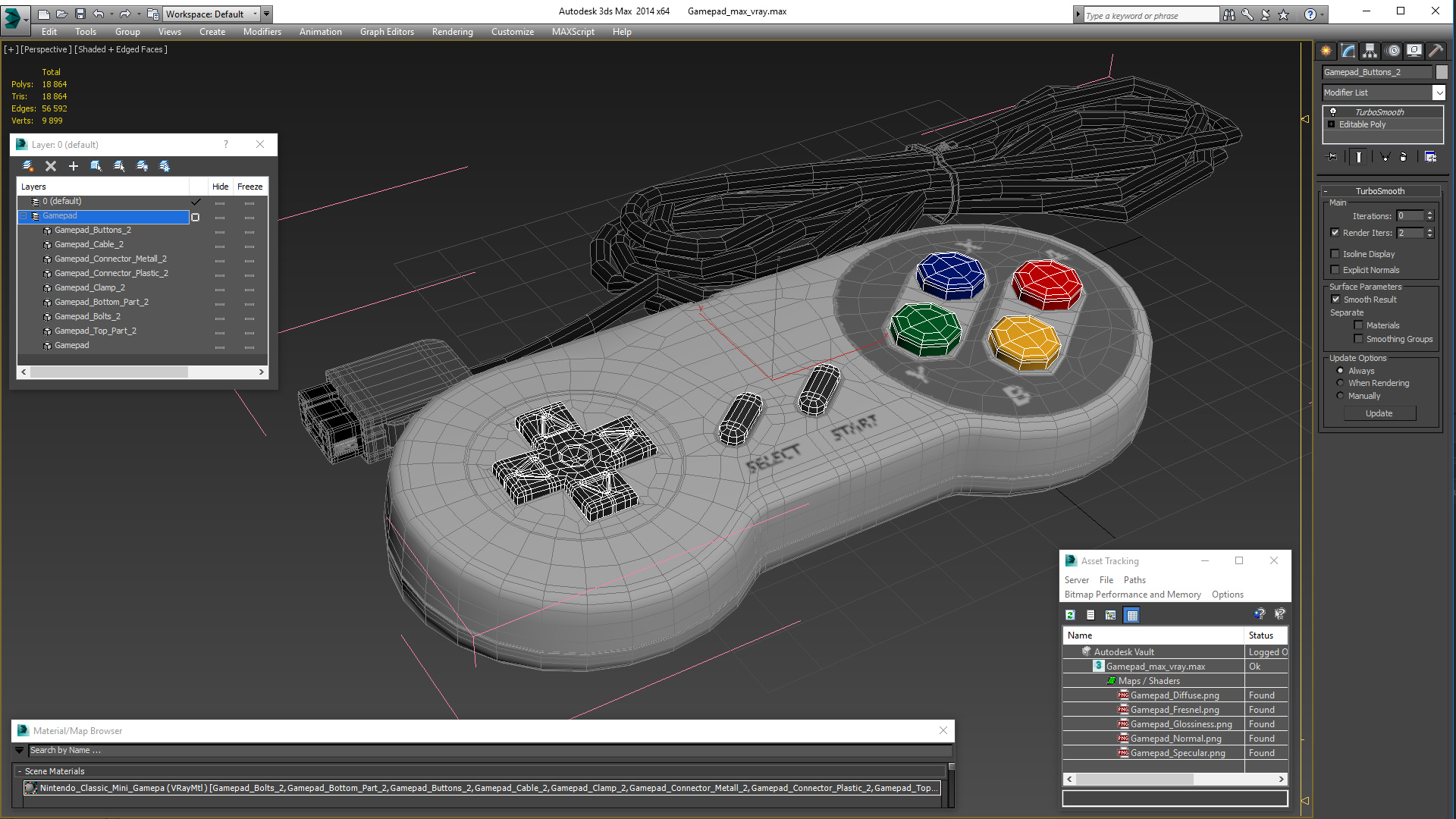Open the Rendering menu

[452, 32]
